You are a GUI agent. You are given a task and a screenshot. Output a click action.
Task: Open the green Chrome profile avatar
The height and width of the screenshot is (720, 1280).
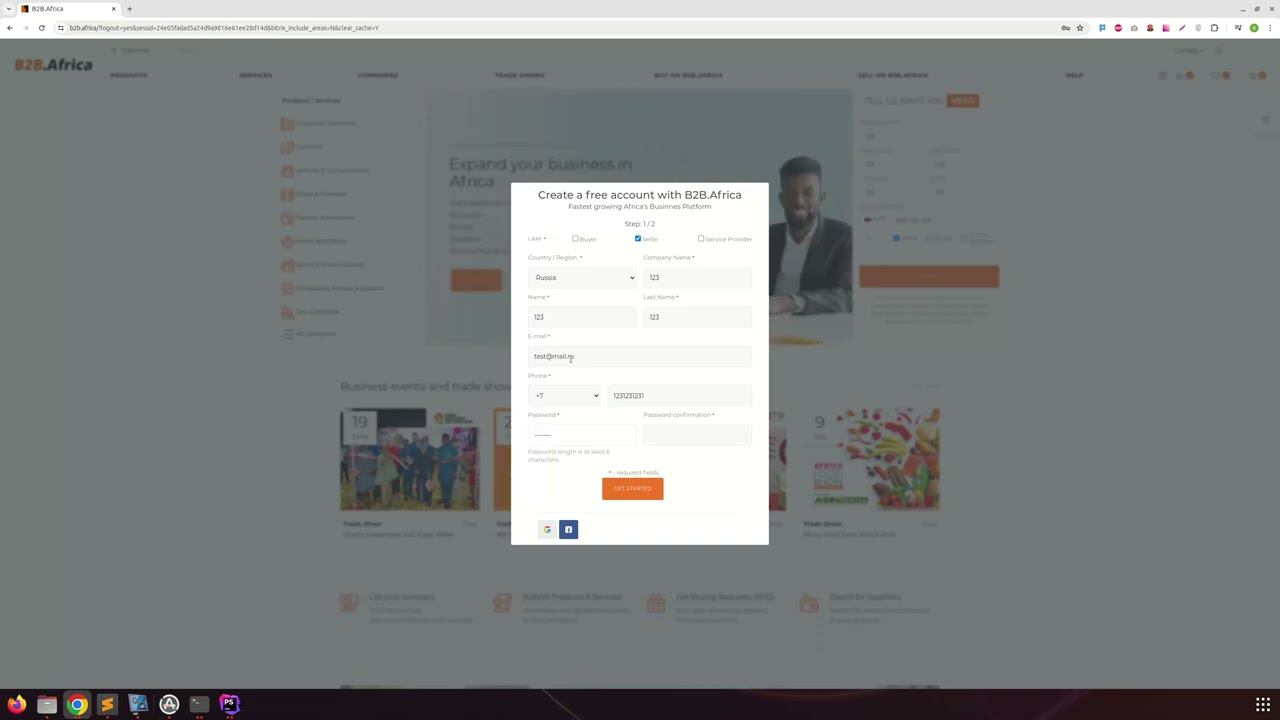point(1254,28)
